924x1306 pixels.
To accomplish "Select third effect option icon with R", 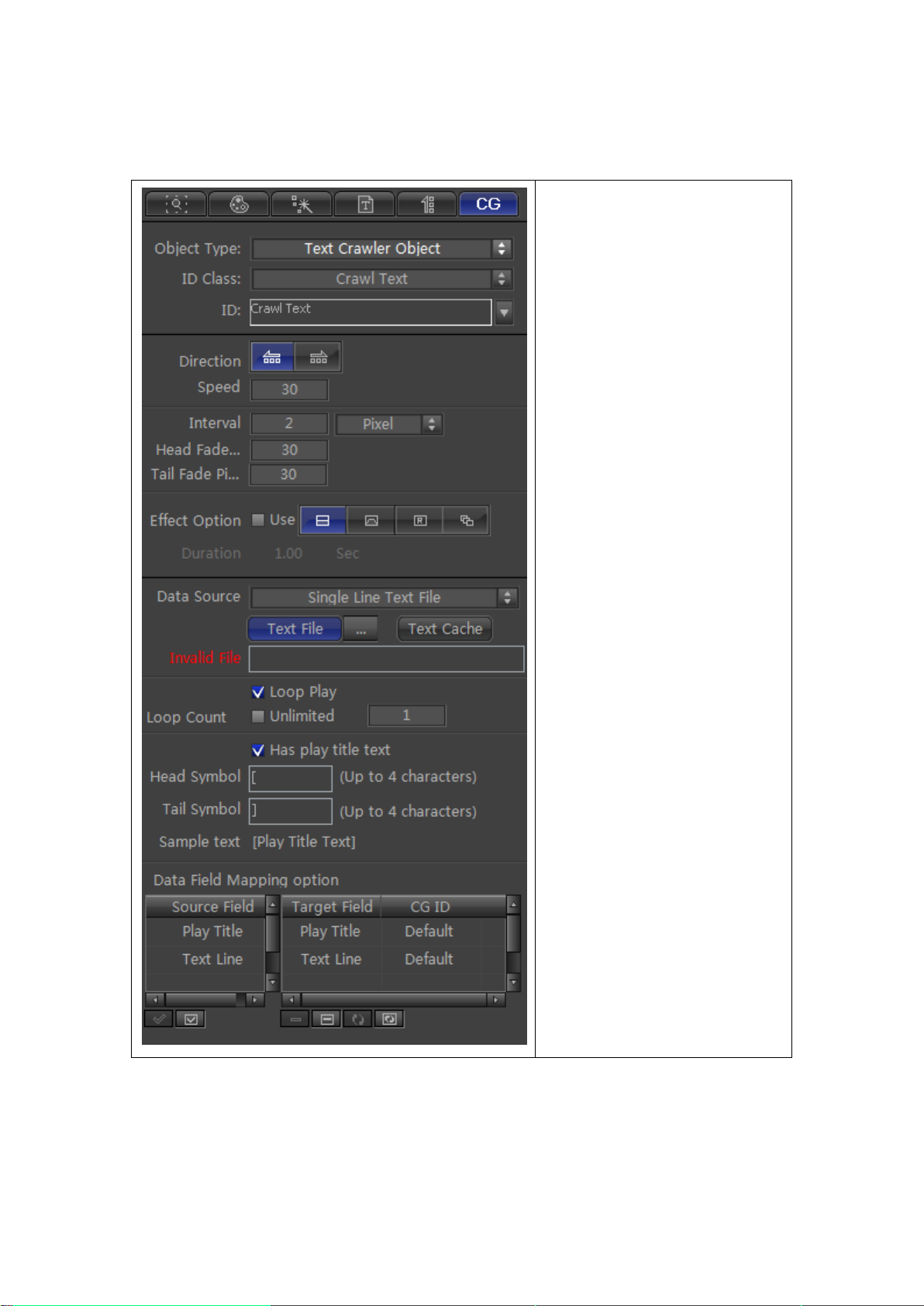I will pos(419,521).
